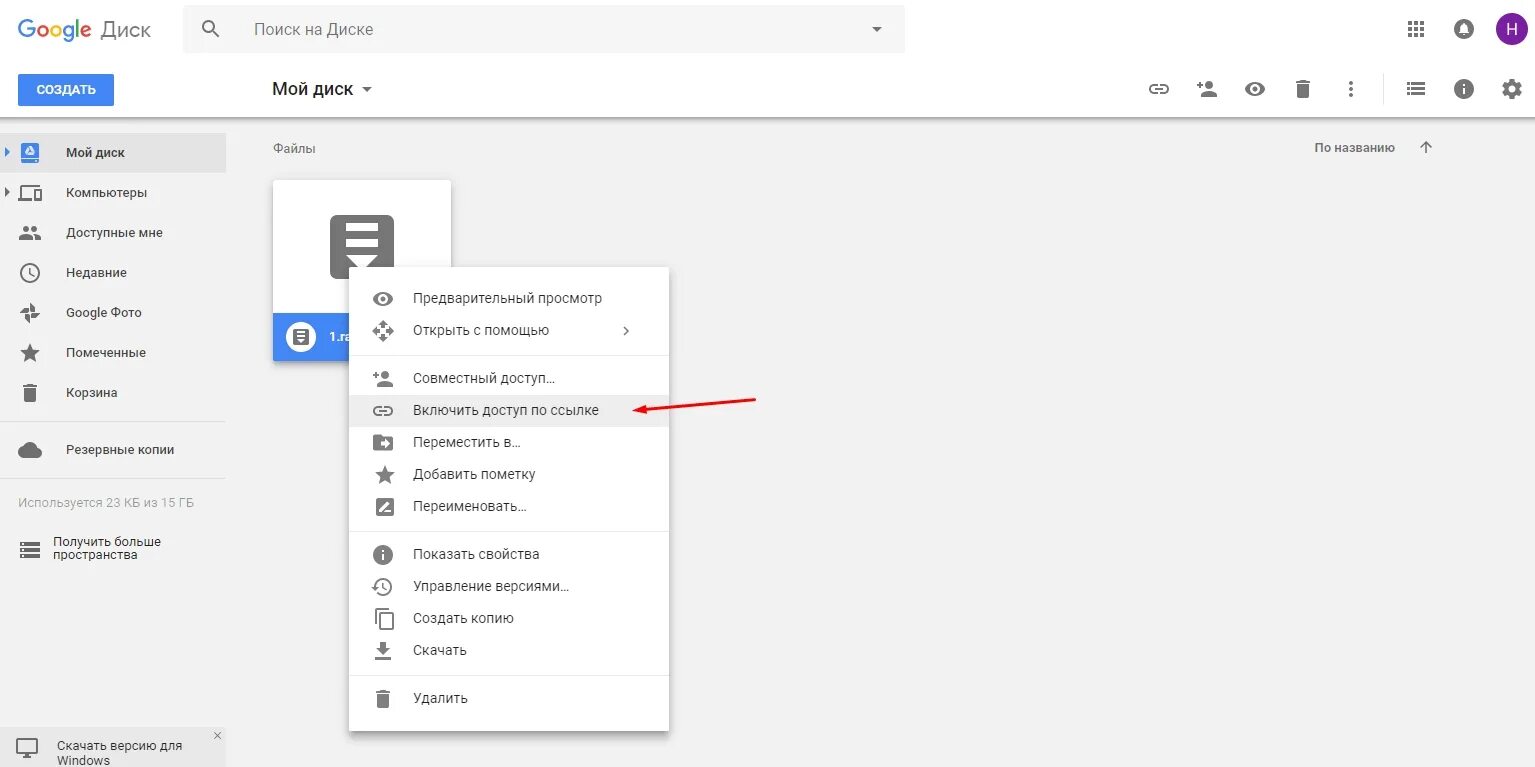Click the СОЗДАТЬ button
The image size is (1535, 767).
(x=65, y=89)
